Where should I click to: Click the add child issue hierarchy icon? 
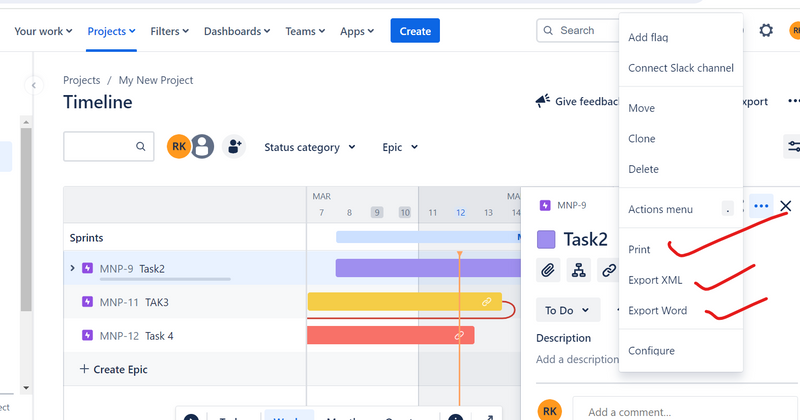pyautogui.click(x=579, y=270)
